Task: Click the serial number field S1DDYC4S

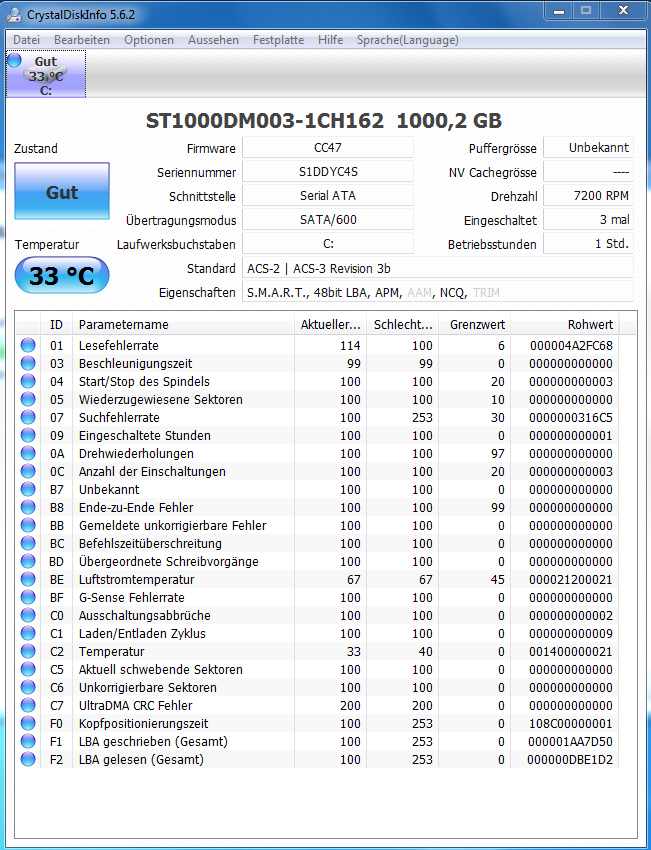Action: coord(327,172)
